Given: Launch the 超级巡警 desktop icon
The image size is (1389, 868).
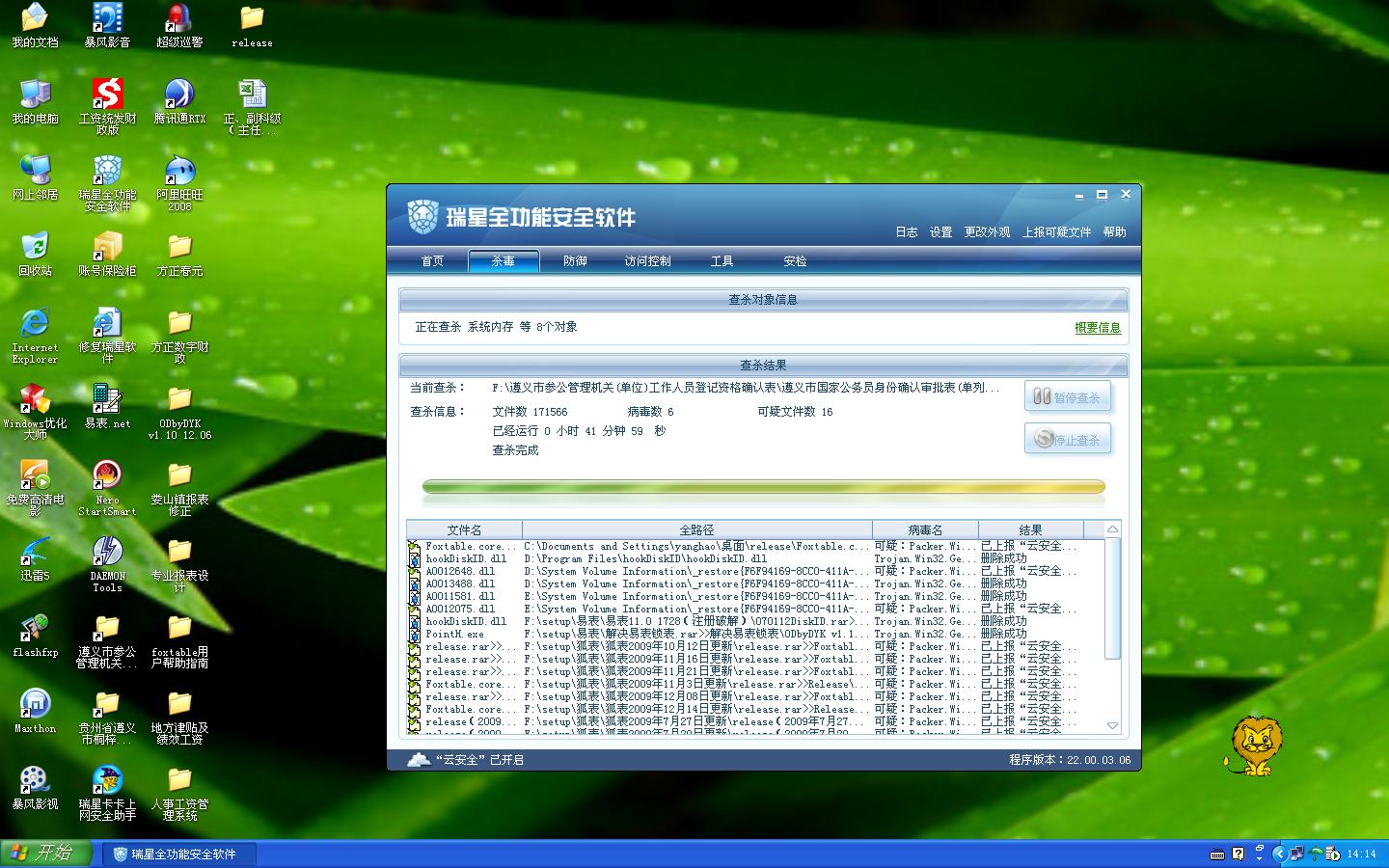Looking at the screenshot, I should pyautogui.click(x=179, y=26).
